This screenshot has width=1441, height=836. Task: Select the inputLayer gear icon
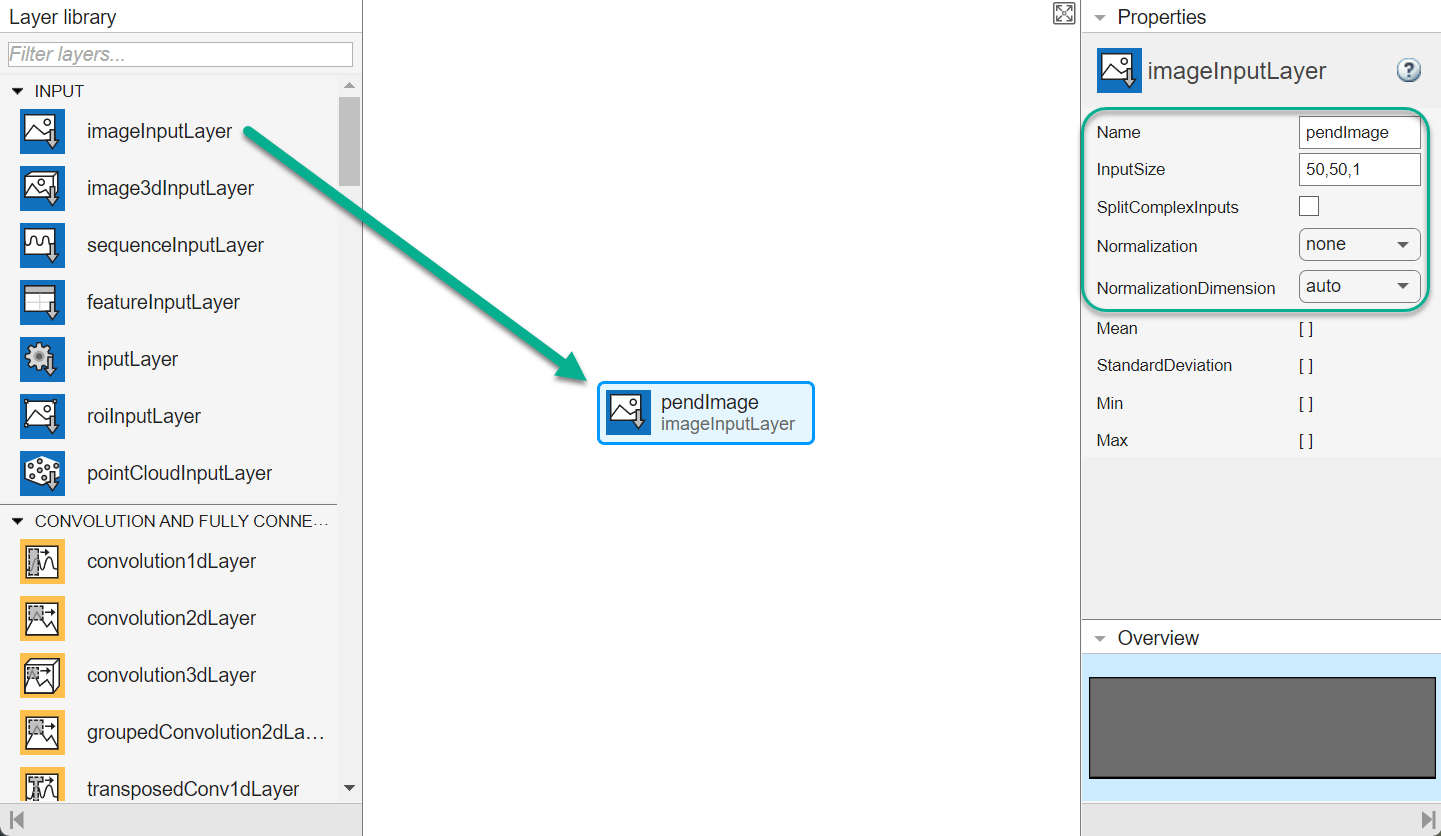click(42, 359)
